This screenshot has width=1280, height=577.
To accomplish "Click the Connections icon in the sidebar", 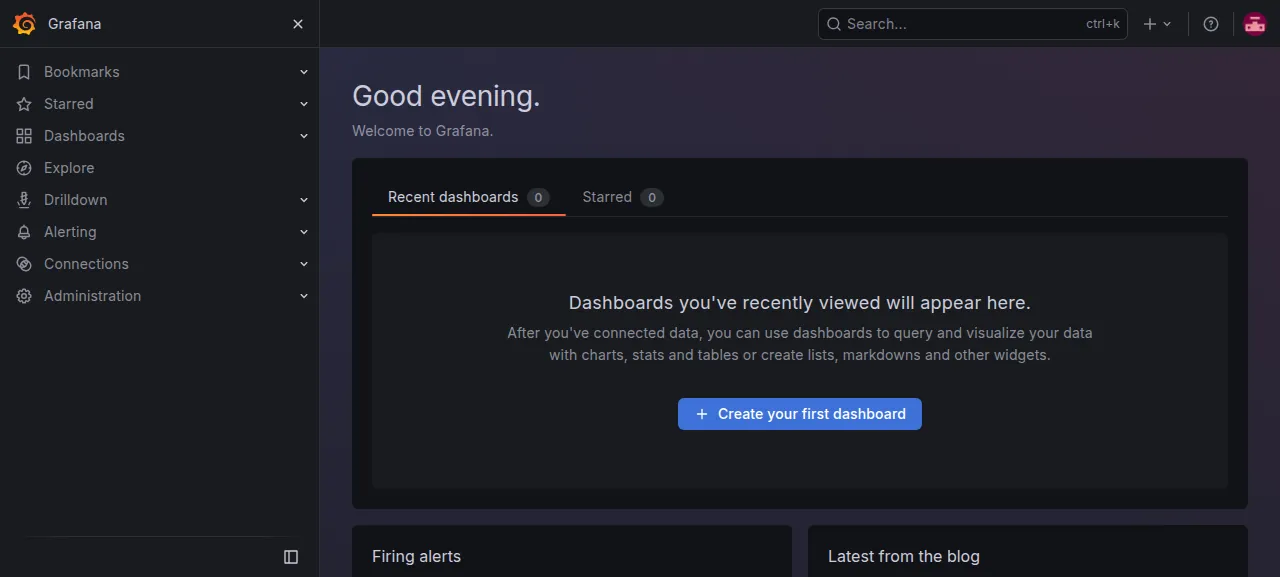I will (24, 264).
